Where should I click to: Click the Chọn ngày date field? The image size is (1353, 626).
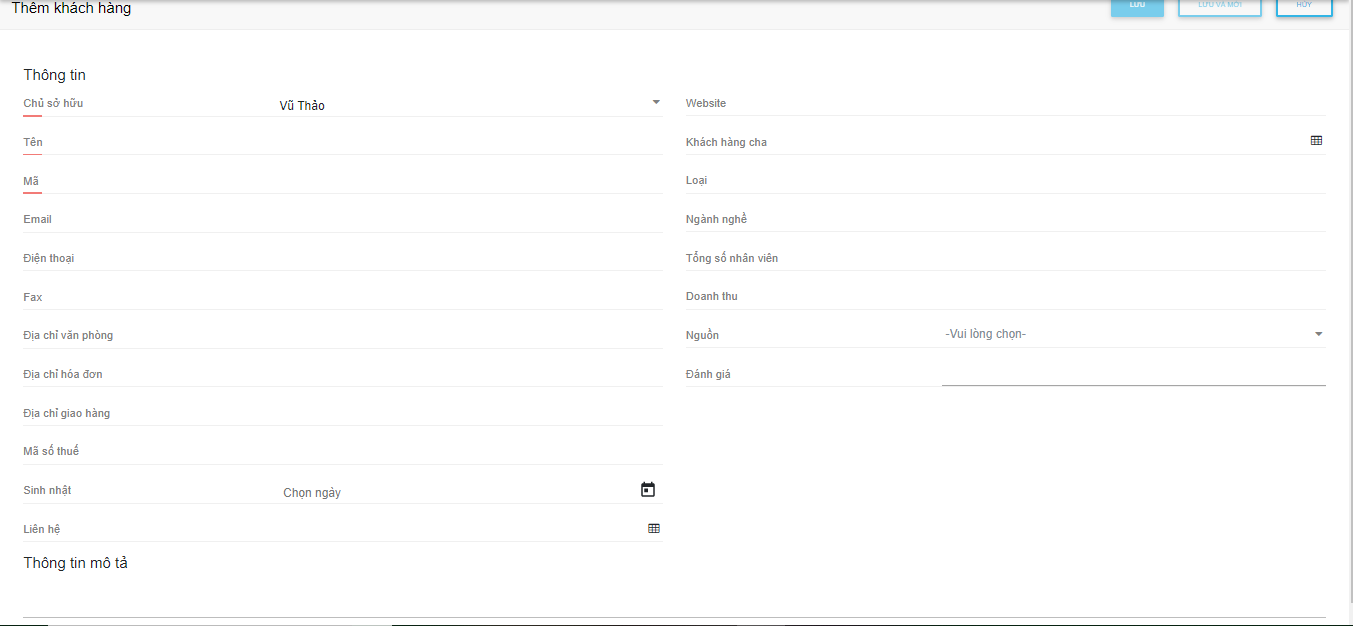click(455, 492)
